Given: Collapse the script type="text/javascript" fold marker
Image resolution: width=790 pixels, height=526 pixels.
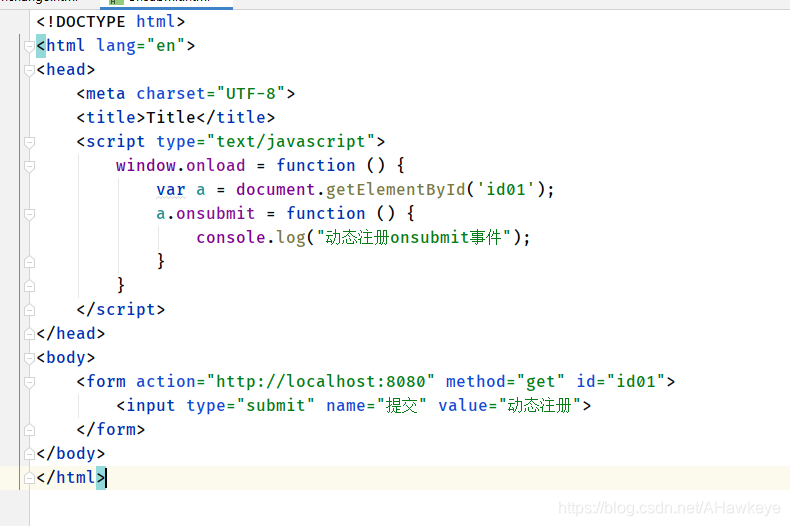Looking at the screenshot, I should point(29,143).
